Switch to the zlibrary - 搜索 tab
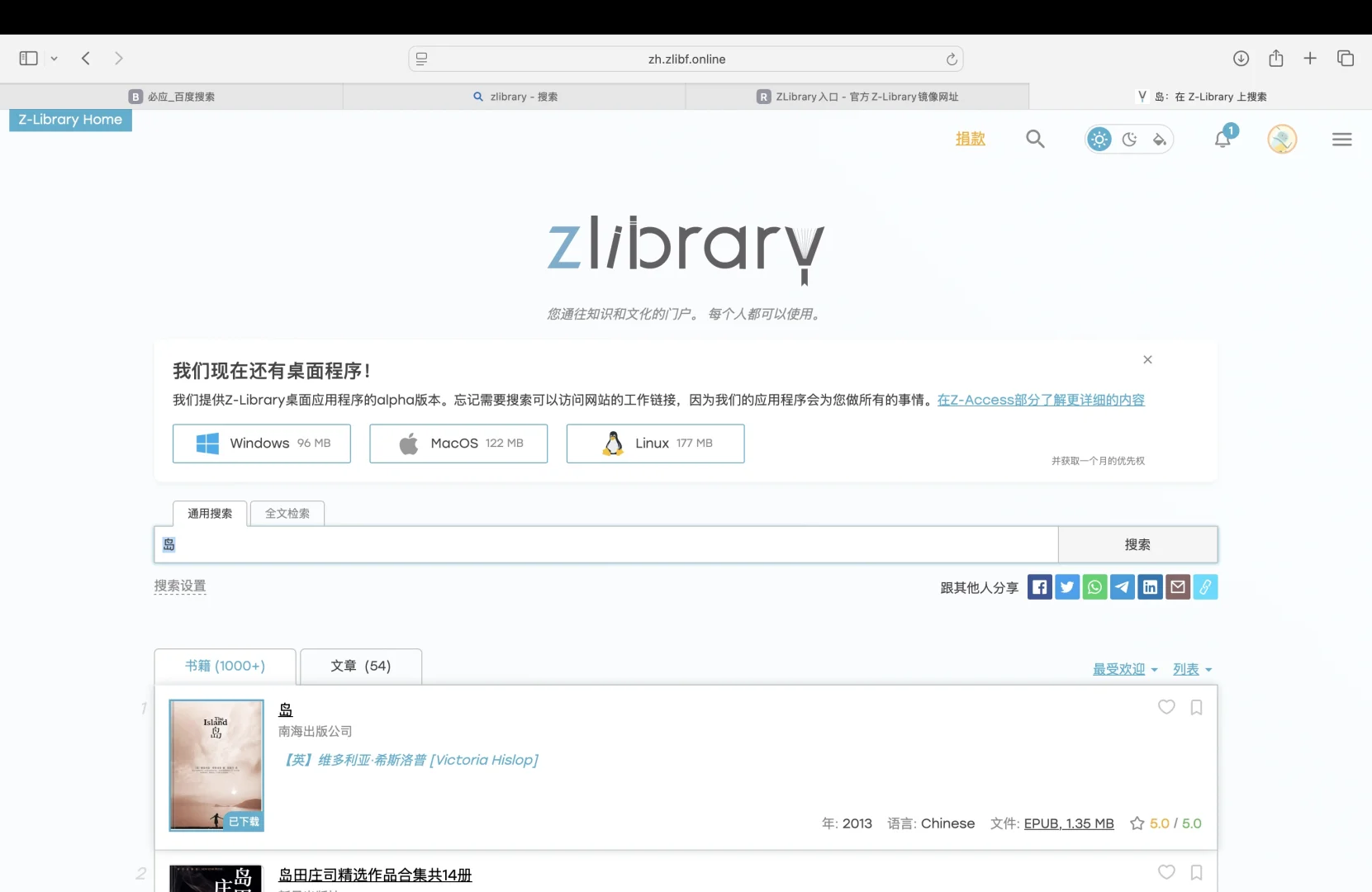Screen dimensions: 1372x892 514,97
